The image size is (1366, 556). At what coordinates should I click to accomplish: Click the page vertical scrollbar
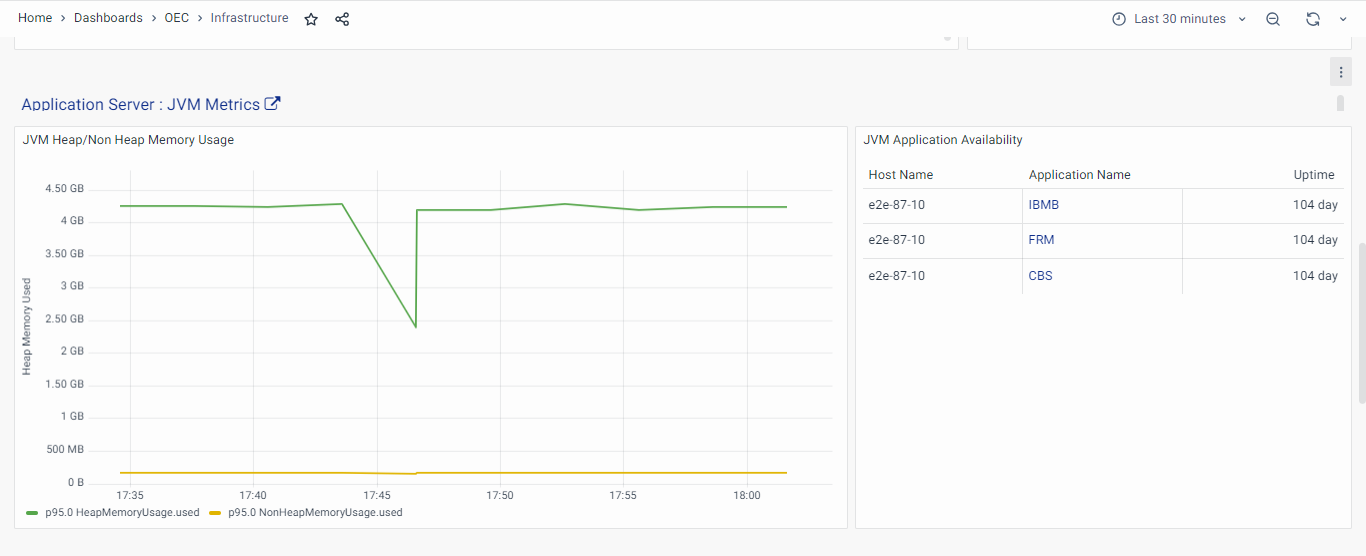coord(1361,322)
